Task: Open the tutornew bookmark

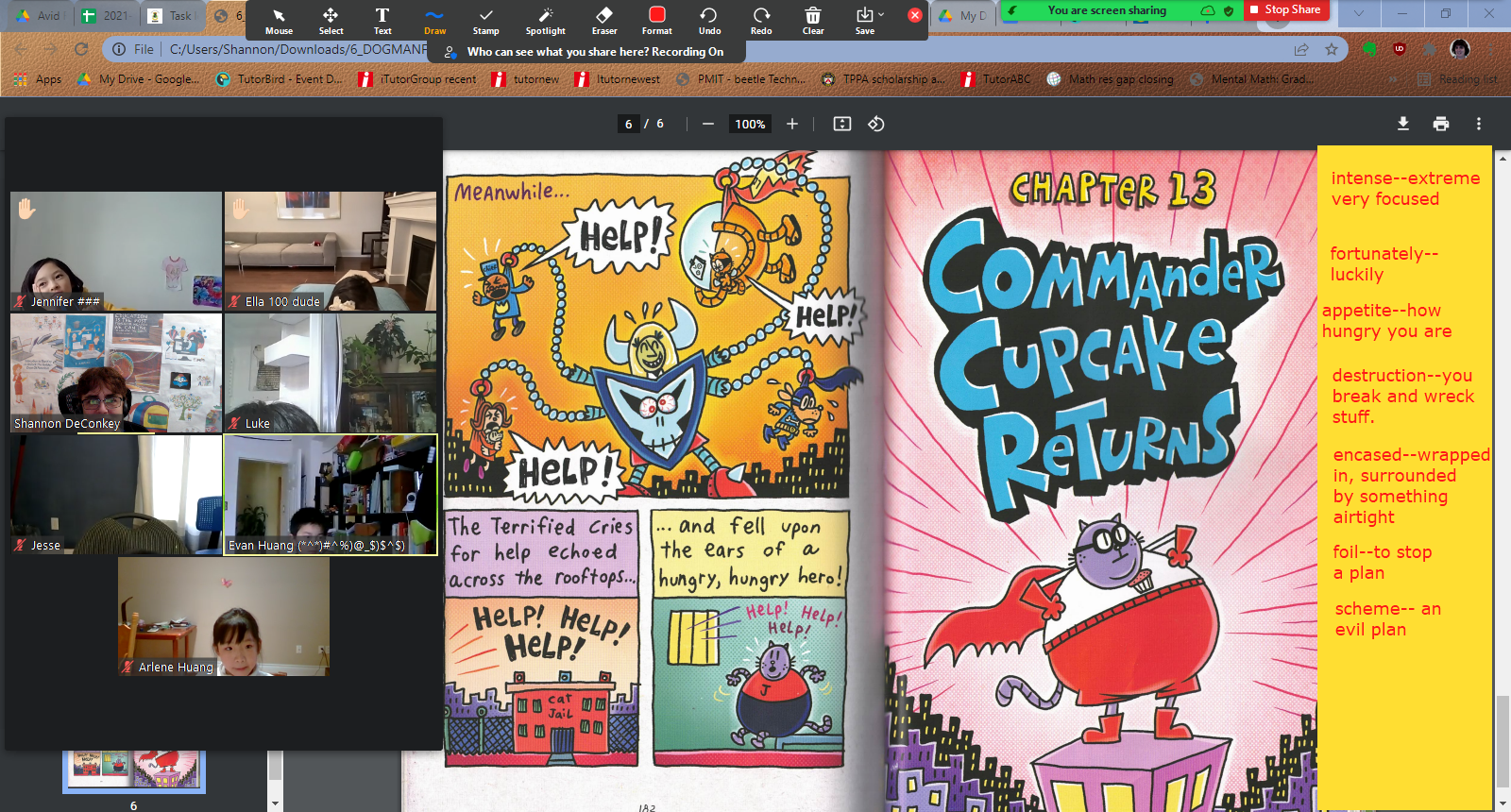Action: 526,79
